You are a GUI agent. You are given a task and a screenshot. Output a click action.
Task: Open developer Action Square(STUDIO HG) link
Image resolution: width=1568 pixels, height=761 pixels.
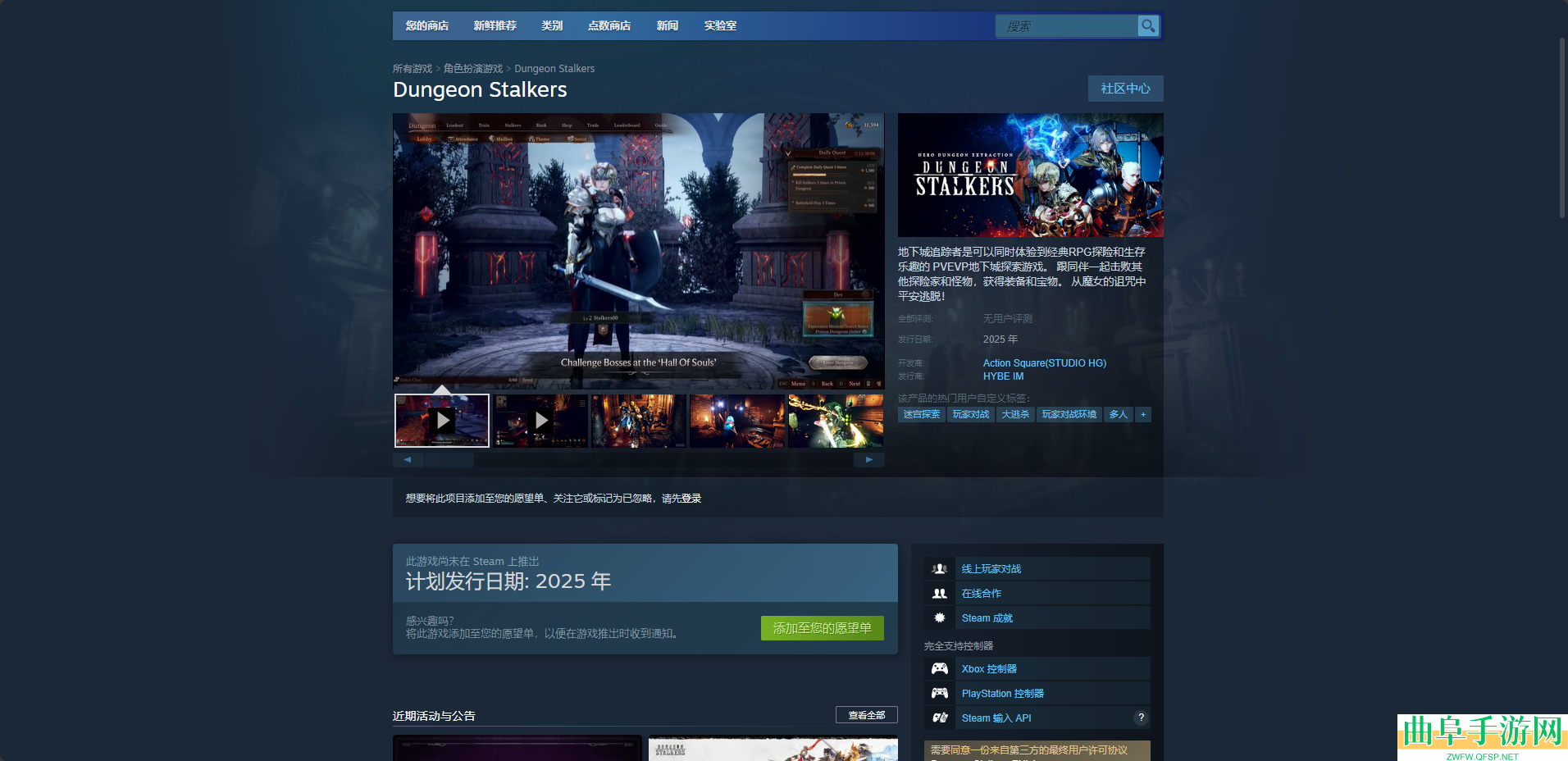click(1045, 363)
